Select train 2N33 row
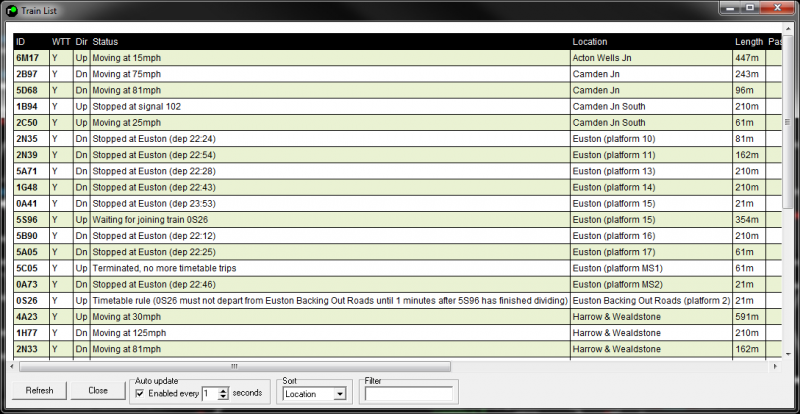The image size is (800, 414). (x=397, y=349)
